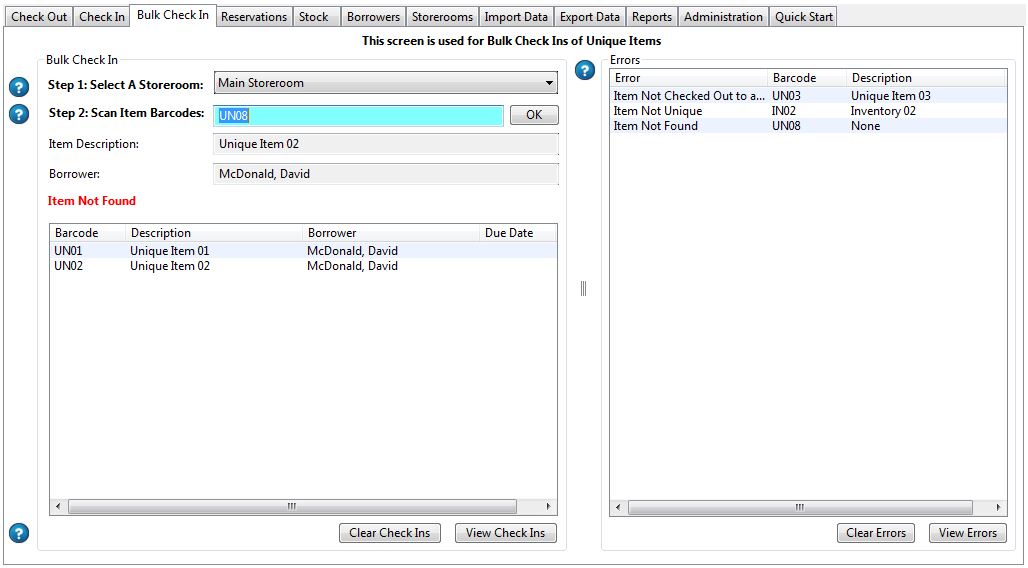The image size is (1028, 568).
Task: Click the check-in list horizontal scrollbar
Action: 292,507
